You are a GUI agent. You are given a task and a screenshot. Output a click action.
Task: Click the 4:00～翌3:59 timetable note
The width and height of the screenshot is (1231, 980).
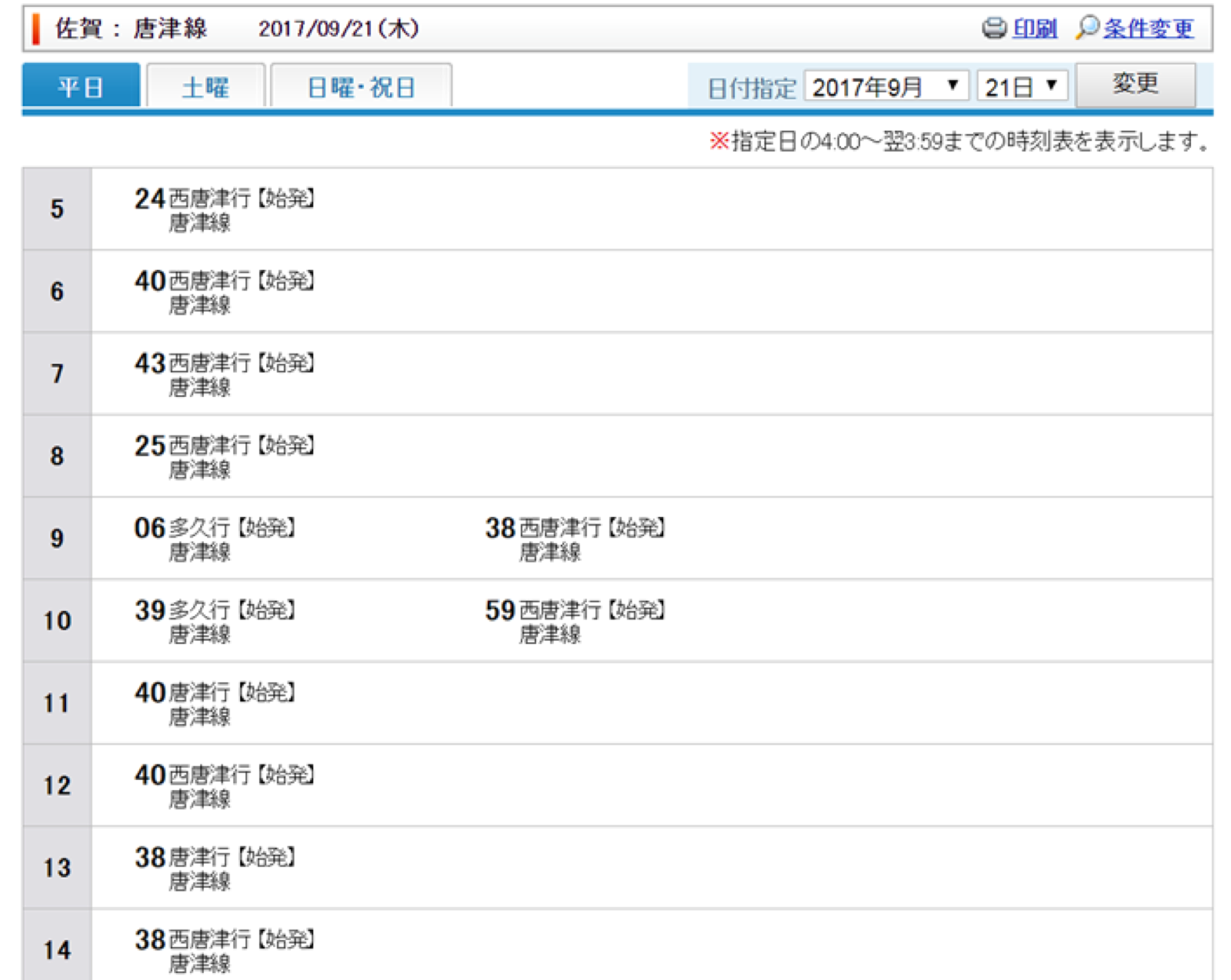(959, 142)
